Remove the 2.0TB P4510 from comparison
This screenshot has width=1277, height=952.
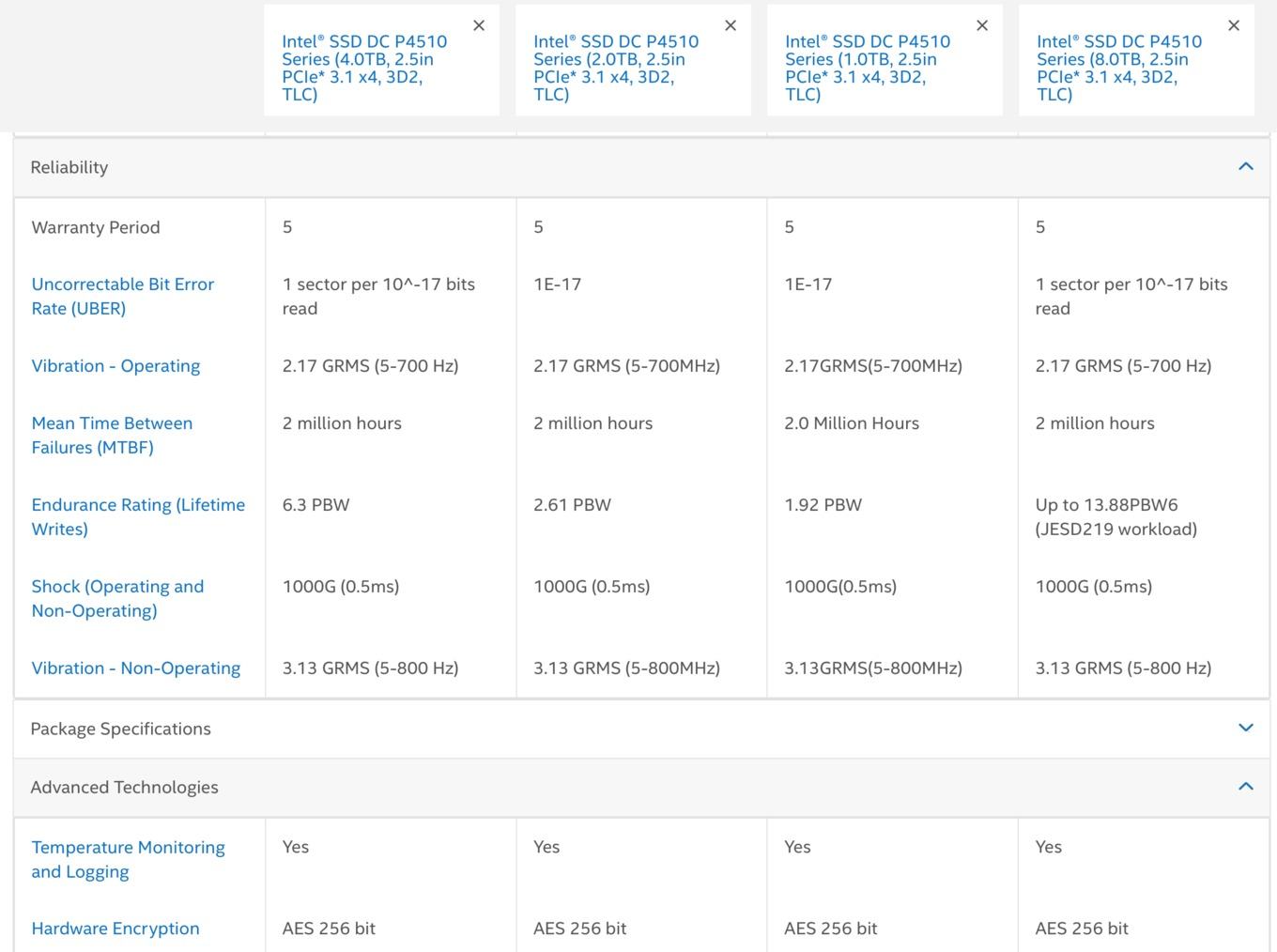[731, 25]
